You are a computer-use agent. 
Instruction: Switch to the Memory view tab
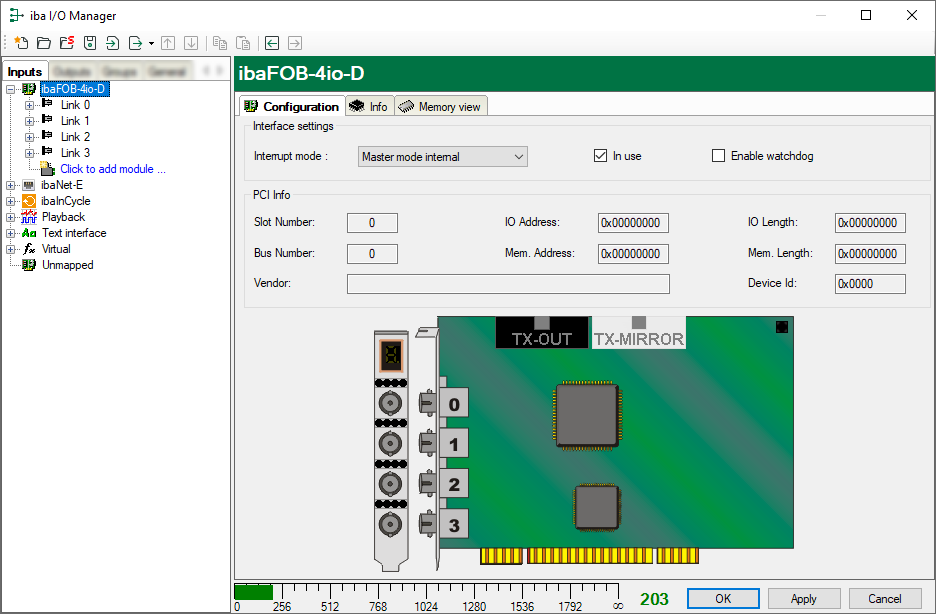tap(440, 107)
